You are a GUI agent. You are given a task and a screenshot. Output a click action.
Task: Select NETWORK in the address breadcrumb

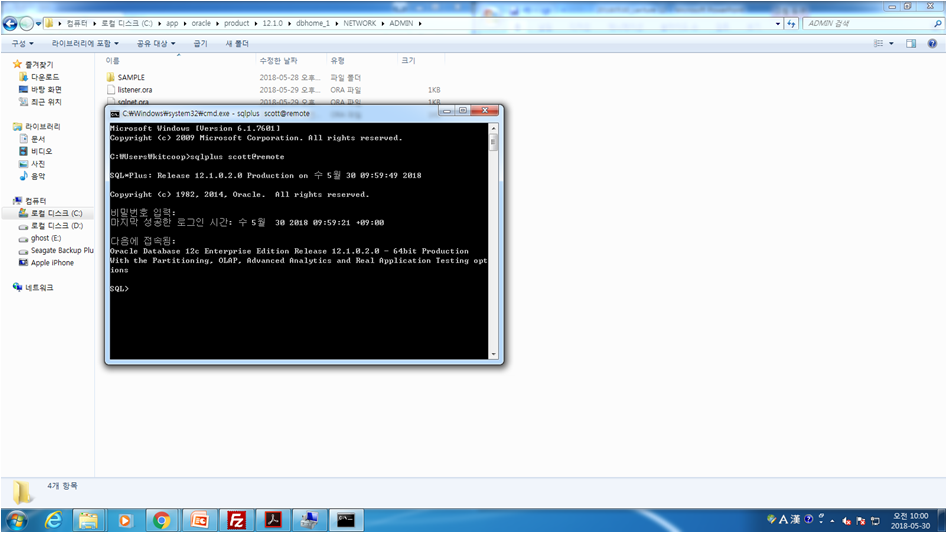pyautogui.click(x=359, y=24)
